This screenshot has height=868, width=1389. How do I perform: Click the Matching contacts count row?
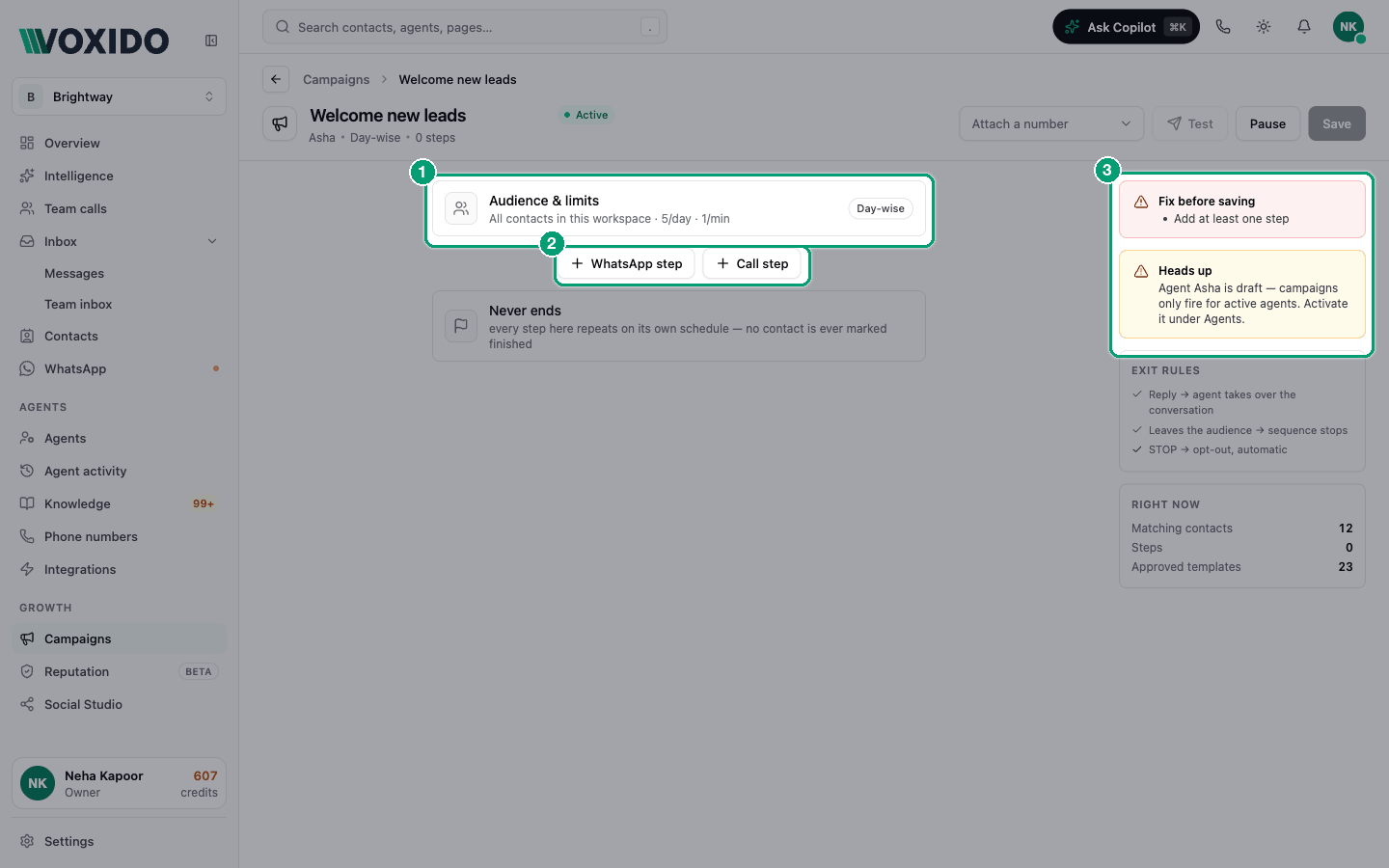(1242, 529)
